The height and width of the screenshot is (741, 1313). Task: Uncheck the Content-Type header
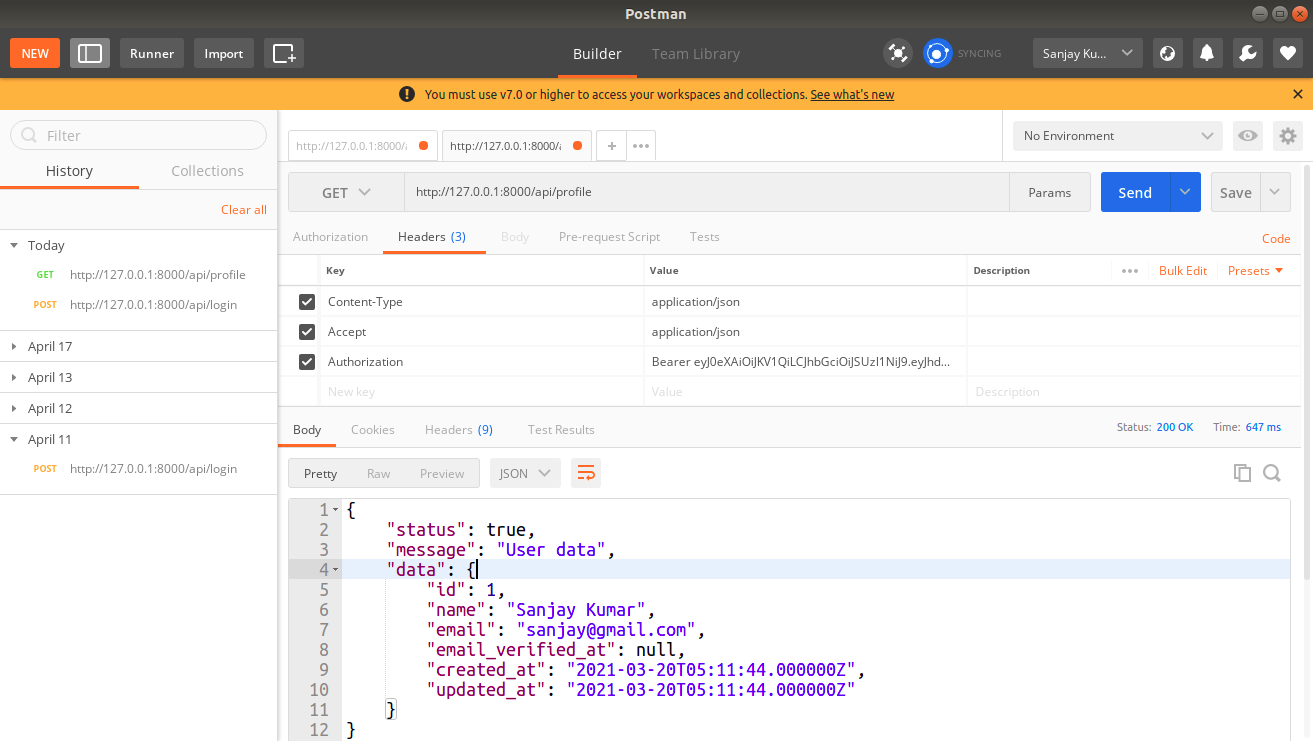(306, 301)
